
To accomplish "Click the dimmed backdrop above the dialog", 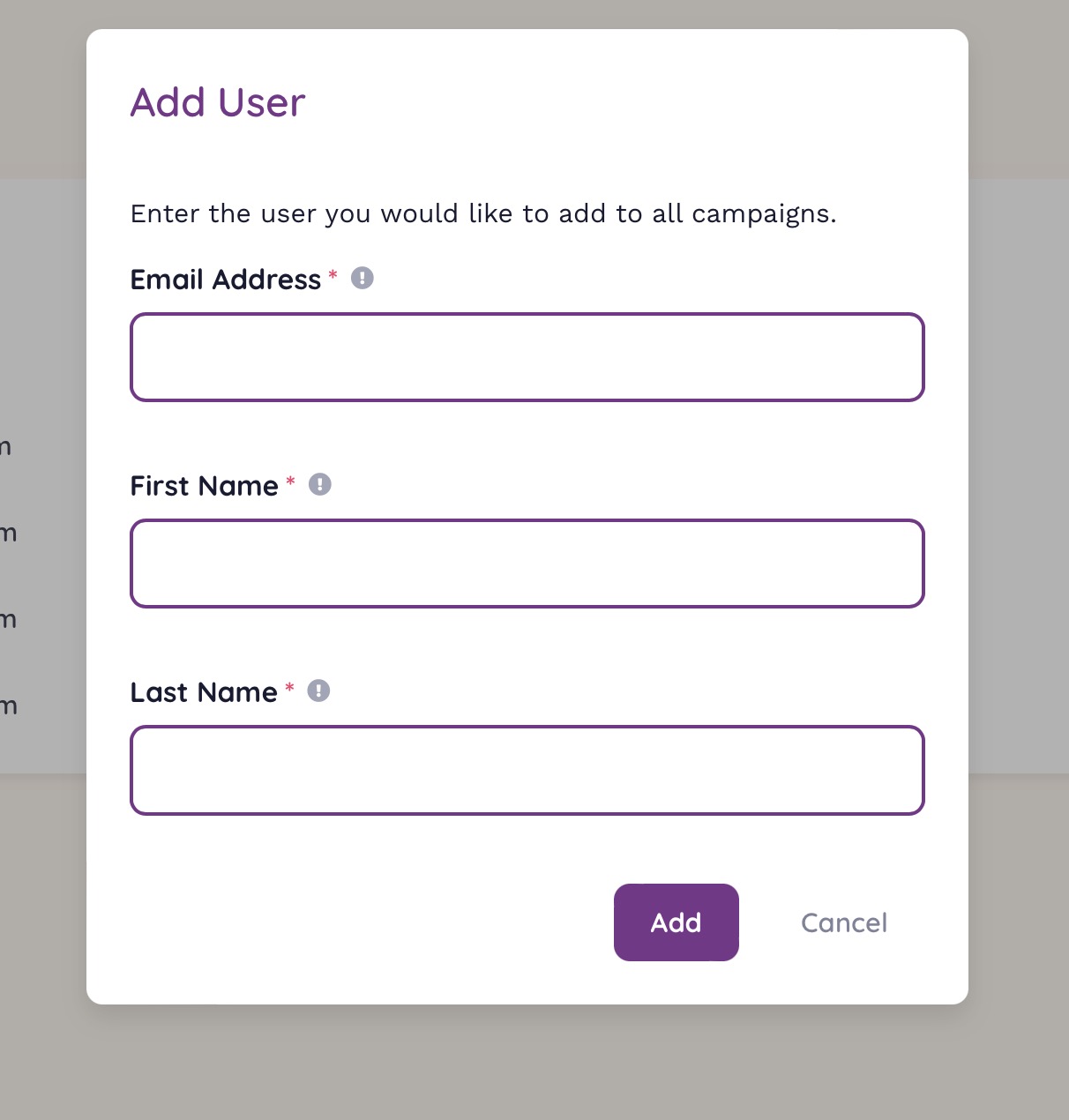I will [534, 13].
